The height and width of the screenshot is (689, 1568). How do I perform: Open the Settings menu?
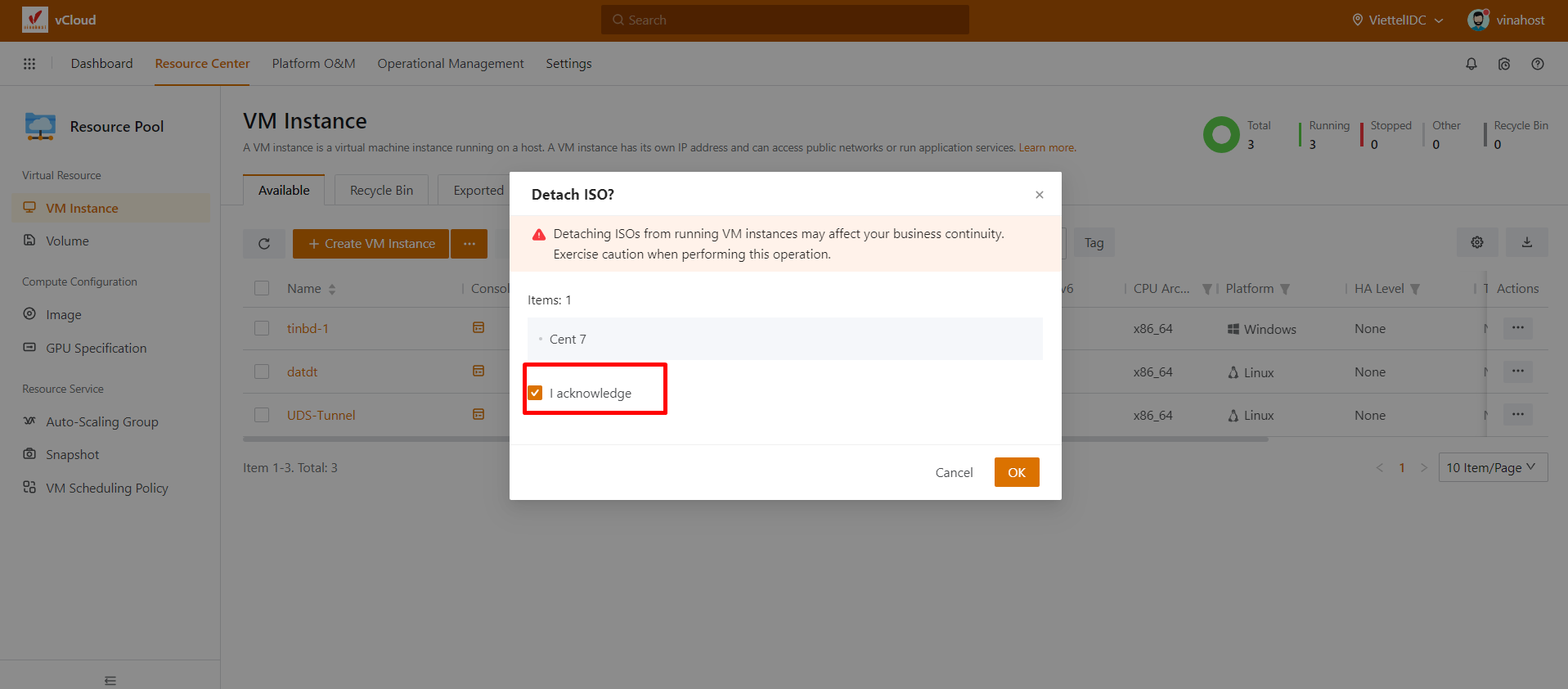tap(568, 64)
